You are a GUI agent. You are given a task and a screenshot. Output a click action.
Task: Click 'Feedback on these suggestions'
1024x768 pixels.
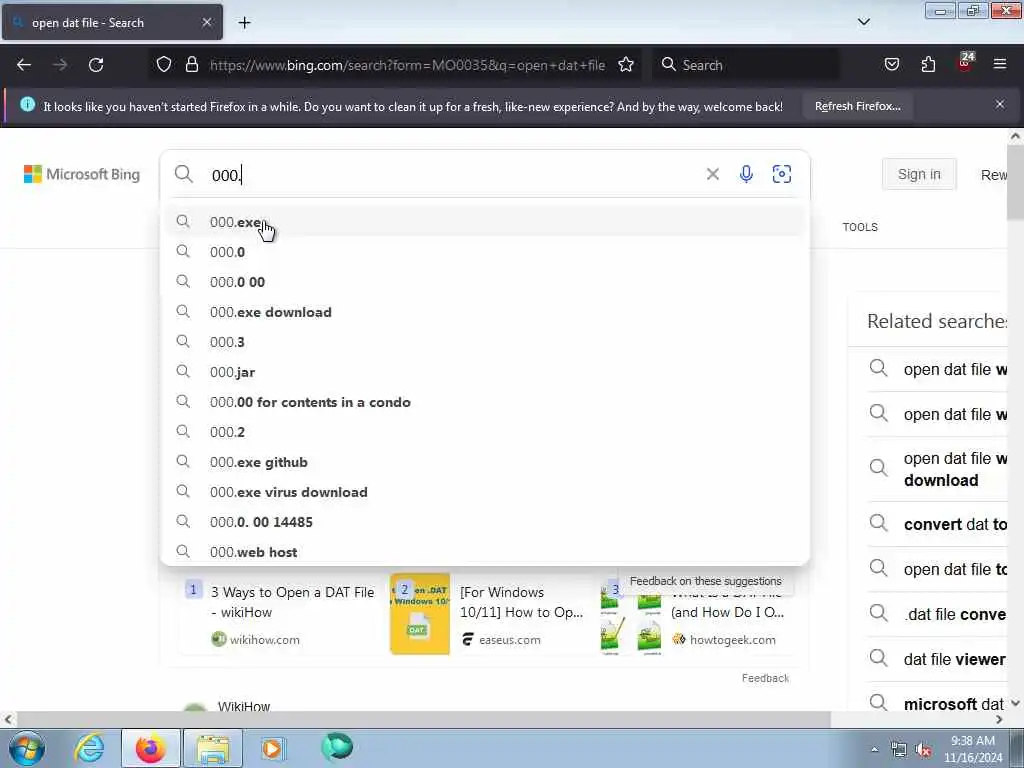pos(705,581)
